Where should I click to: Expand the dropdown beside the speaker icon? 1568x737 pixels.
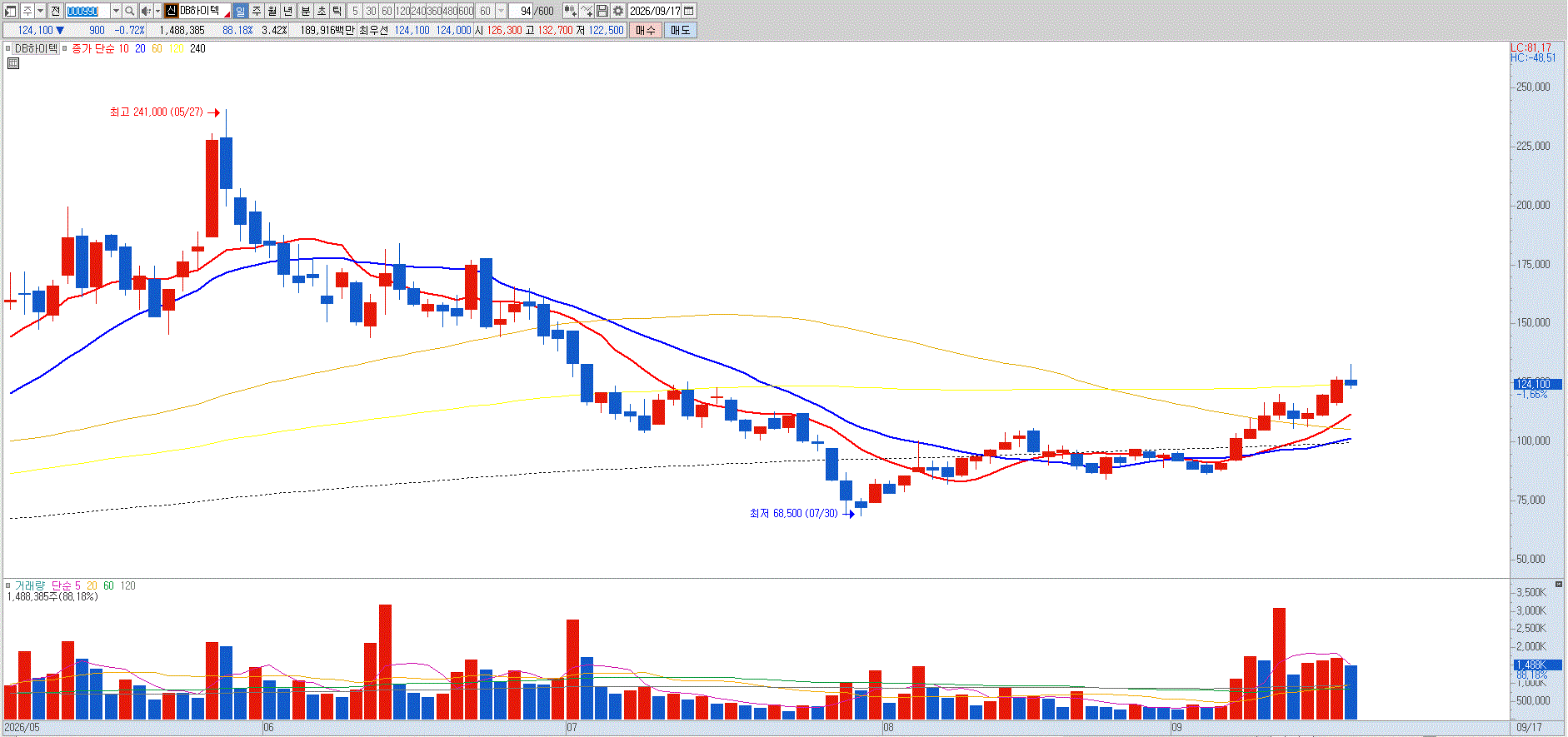pyautogui.click(x=158, y=11)
